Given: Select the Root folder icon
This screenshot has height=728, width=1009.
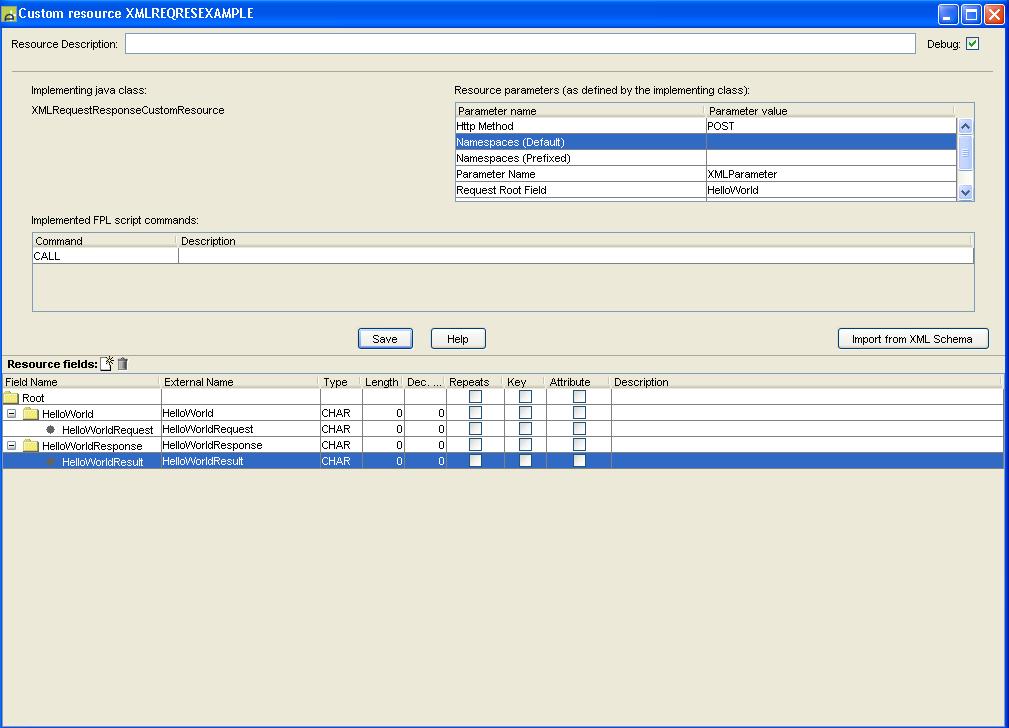Looking at the screenshot, I should (x=11, y=398).
